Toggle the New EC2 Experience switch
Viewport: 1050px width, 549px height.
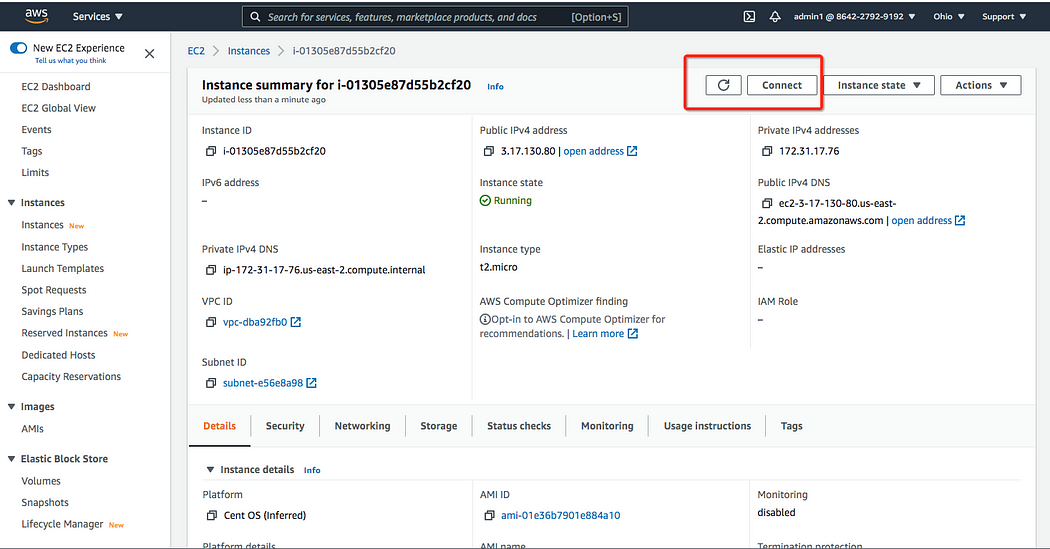19,48
